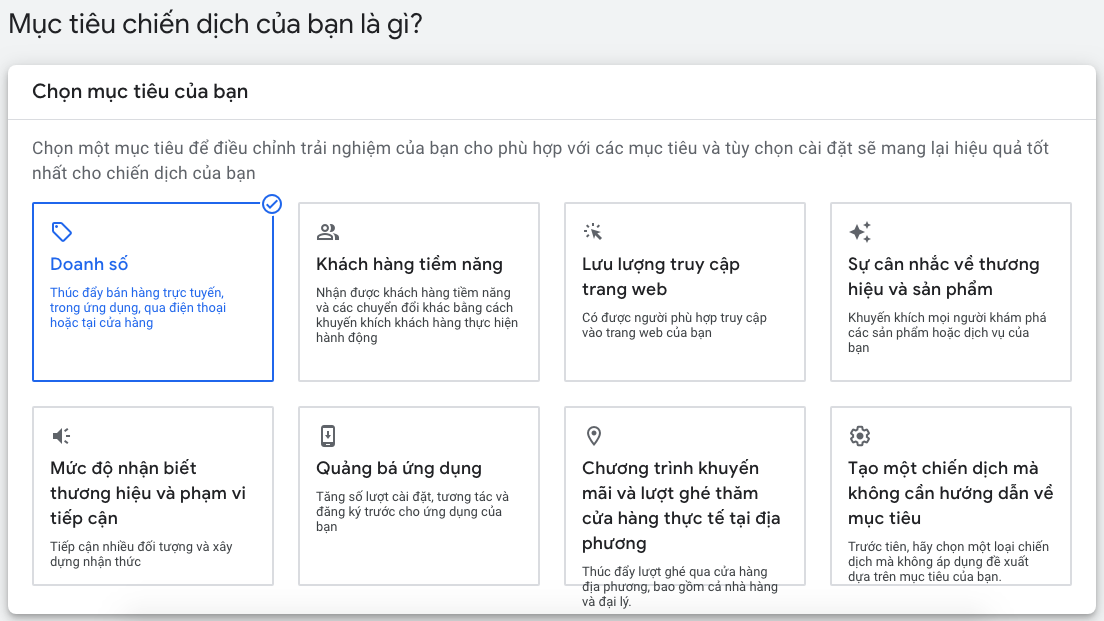Screen dimensions: 1104x621
Task: Click instruction text 'Chọn một mục tiêu để điều chỉnh'
Action: point(540,161)
